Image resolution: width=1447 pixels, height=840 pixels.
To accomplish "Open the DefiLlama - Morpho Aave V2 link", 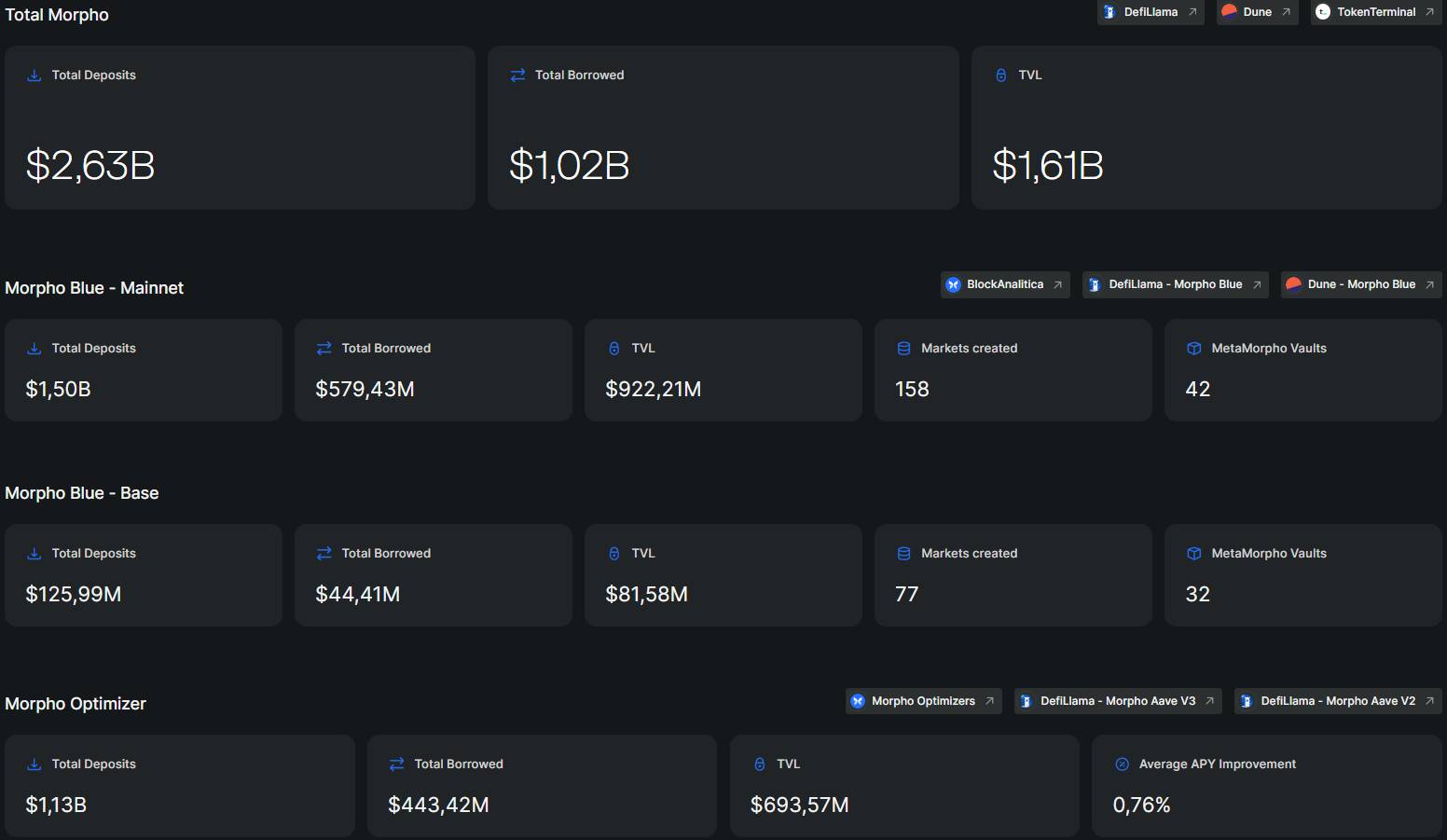I will [x=1338, y=701].
